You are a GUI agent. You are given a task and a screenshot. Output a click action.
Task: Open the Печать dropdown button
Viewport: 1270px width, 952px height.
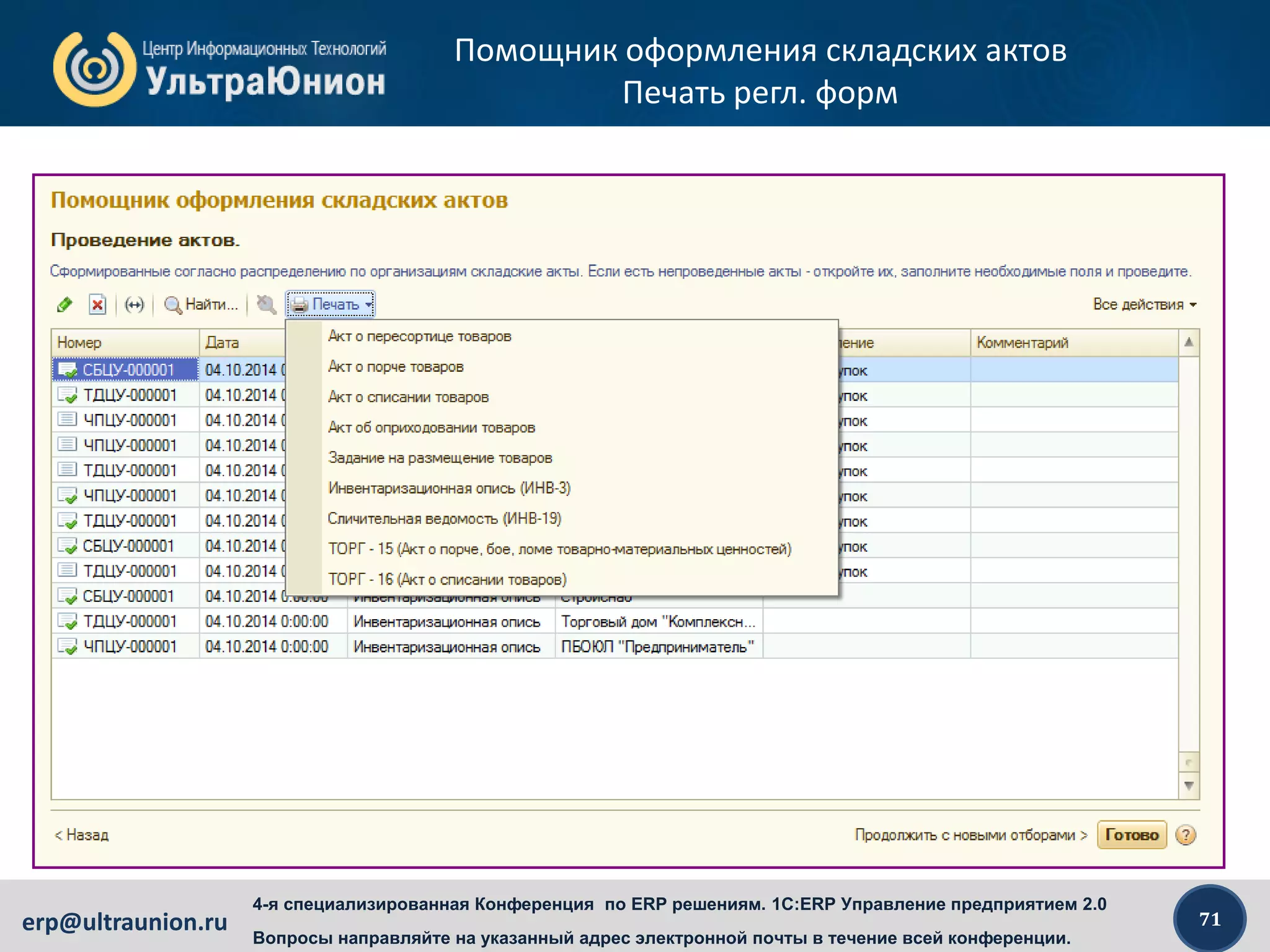coord(331,304)
